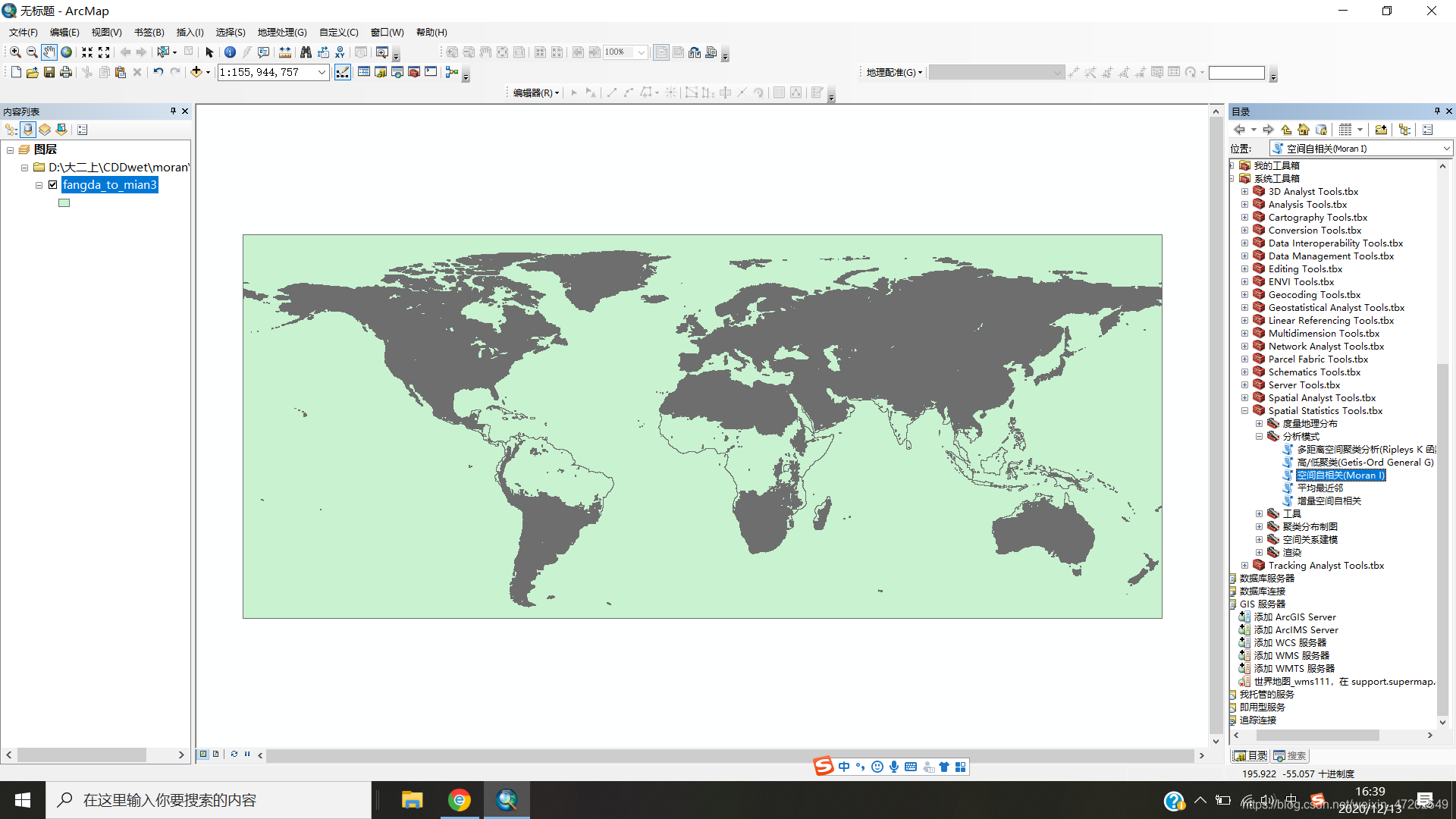Open the ArcToolbox window icon
This screenshot has height=819, width=1456.
tap(414, 72)
